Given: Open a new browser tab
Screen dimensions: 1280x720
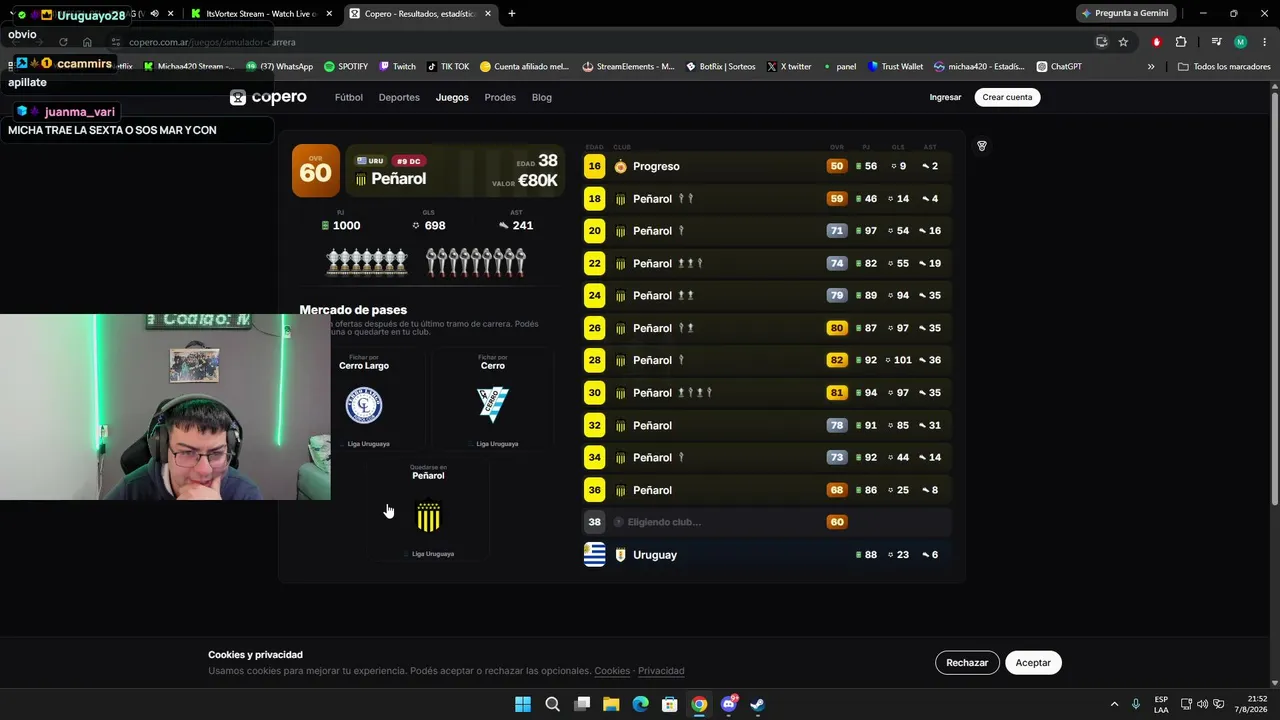Looking at the screenshot, I should pyautogui.click(x=512, y=14).
